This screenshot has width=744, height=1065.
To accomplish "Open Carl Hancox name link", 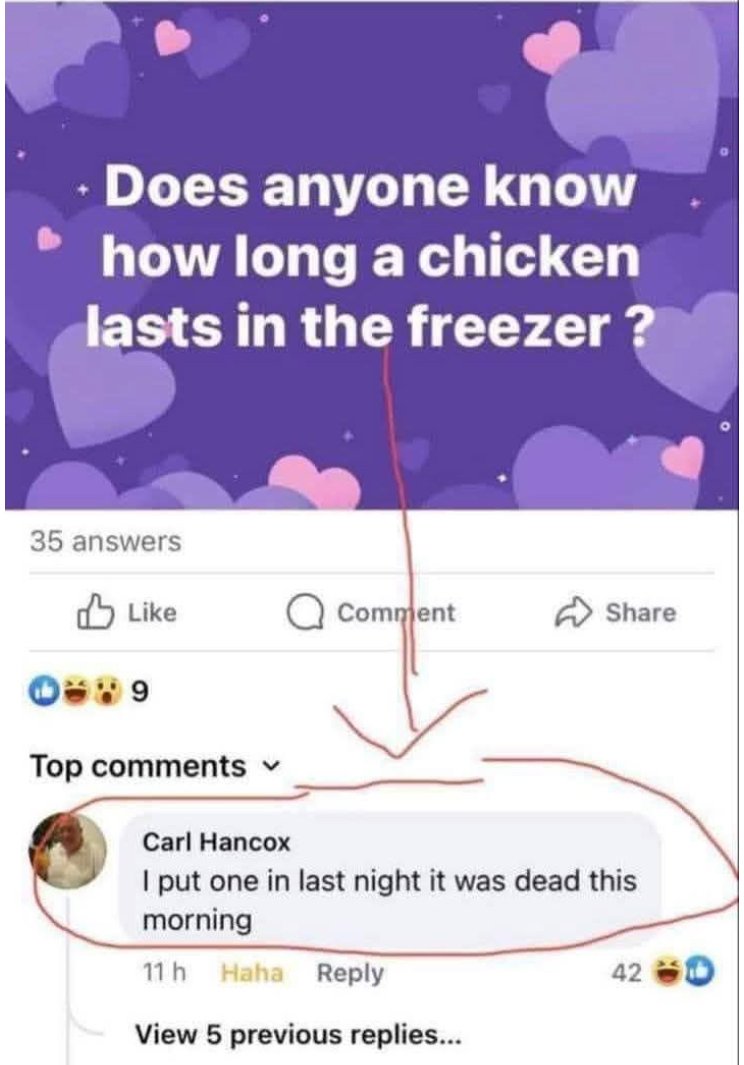I will [216, 842].
